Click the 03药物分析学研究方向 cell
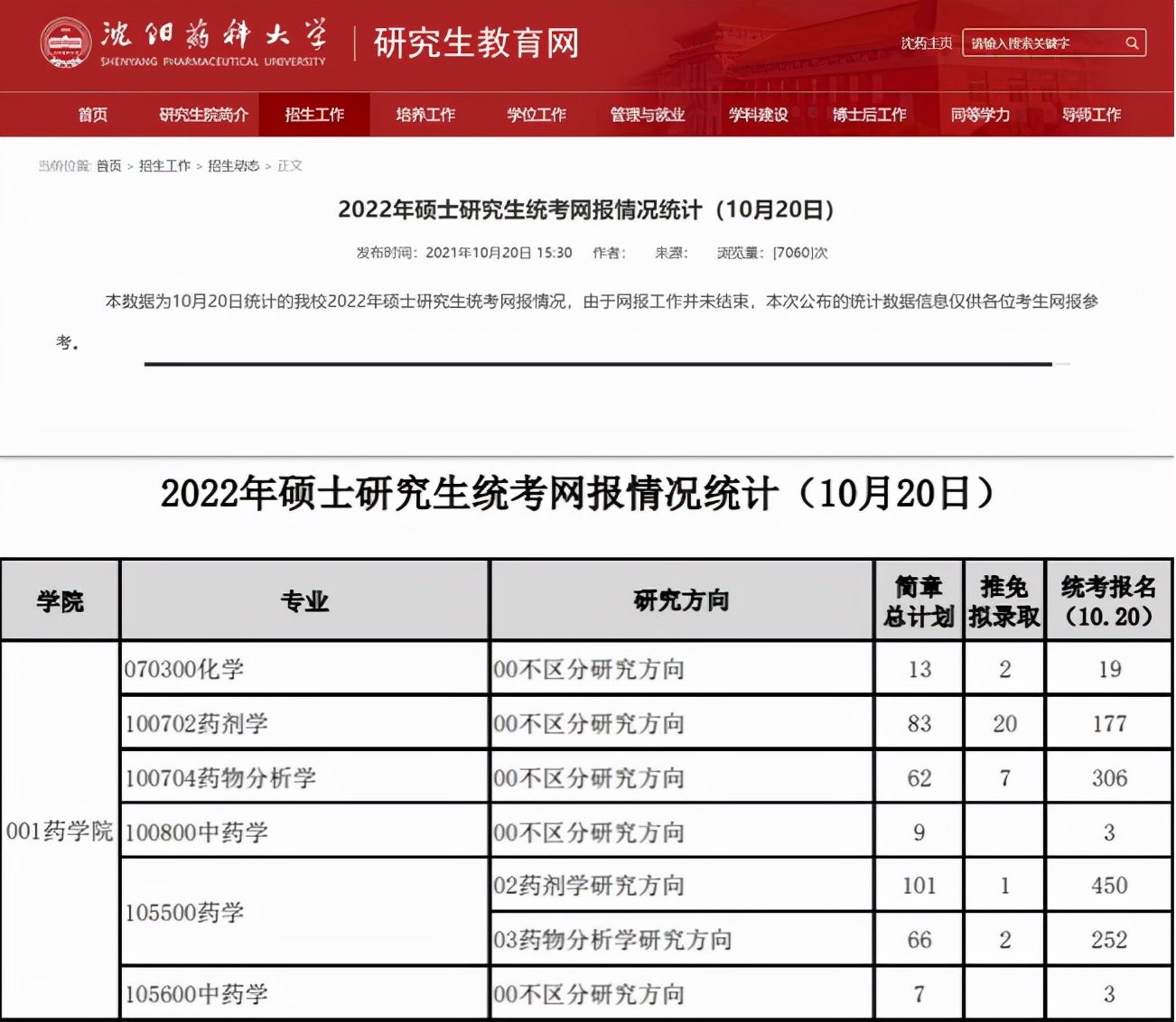 pyautogui.click(x=682, y=940)
